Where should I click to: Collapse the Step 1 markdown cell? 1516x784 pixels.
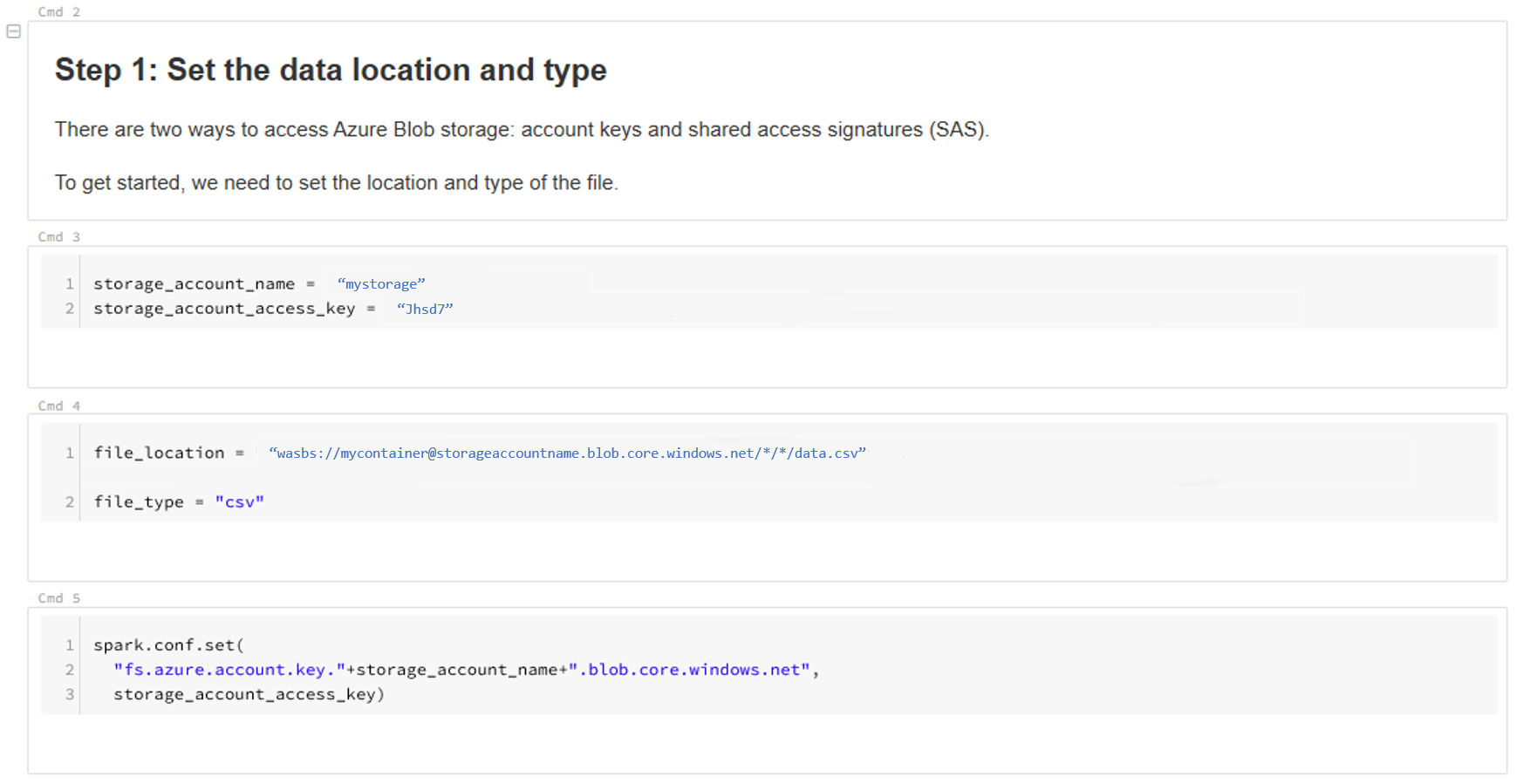coord(14,31)
